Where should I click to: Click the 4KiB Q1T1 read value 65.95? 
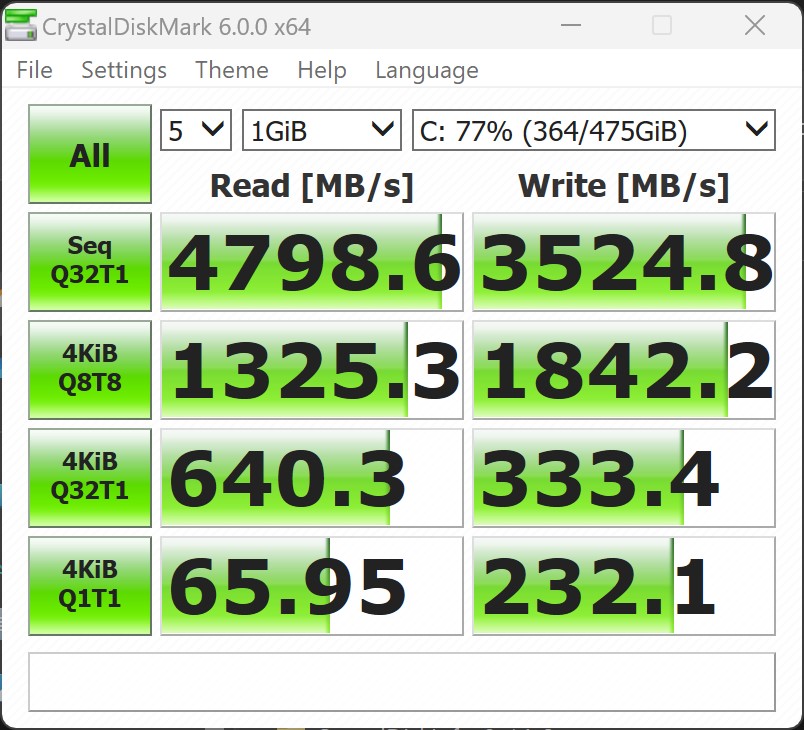312,586
